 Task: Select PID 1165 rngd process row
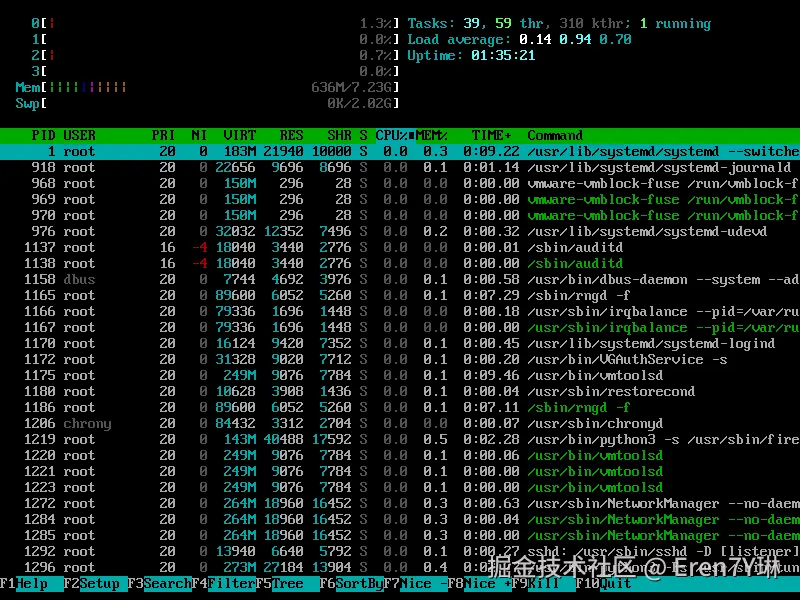click(400, 295)
